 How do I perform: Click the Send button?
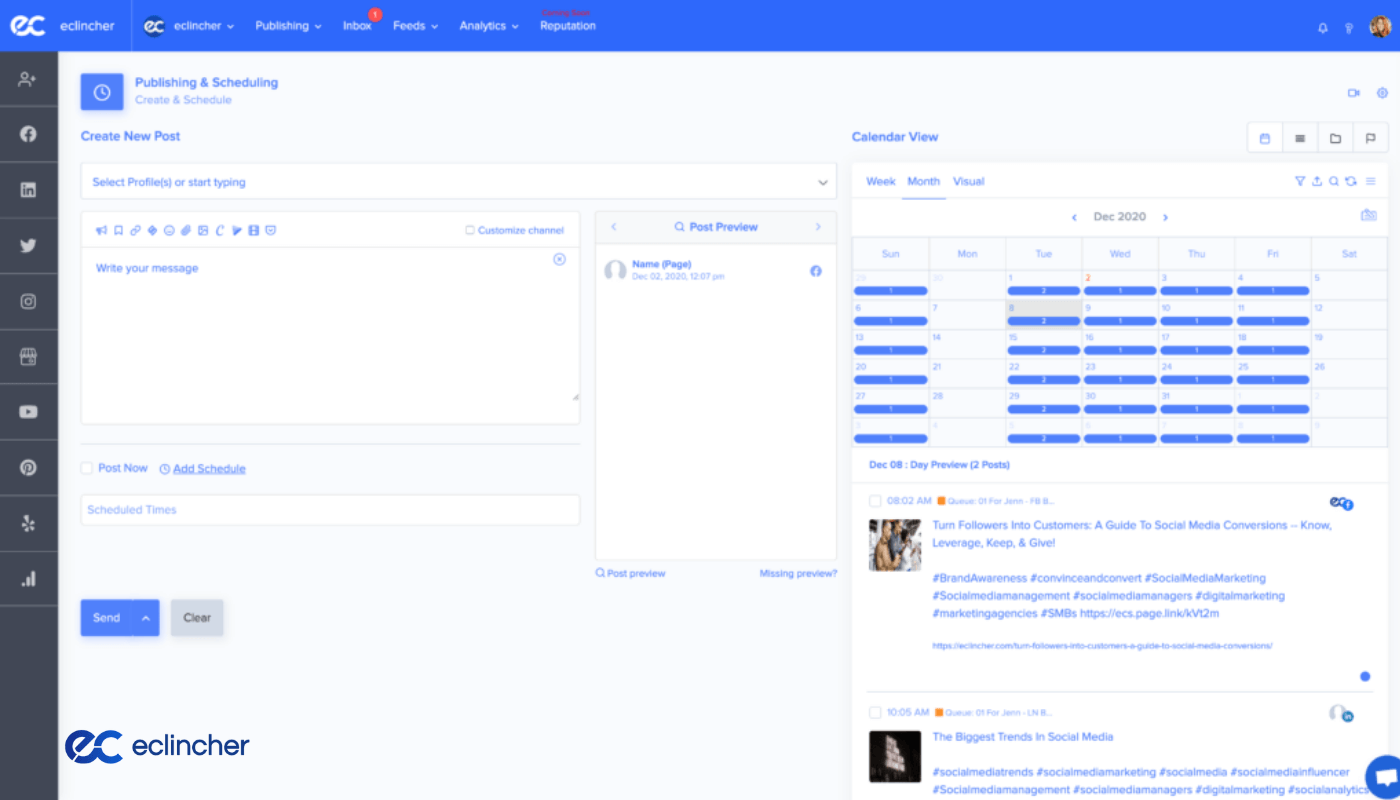107,618
